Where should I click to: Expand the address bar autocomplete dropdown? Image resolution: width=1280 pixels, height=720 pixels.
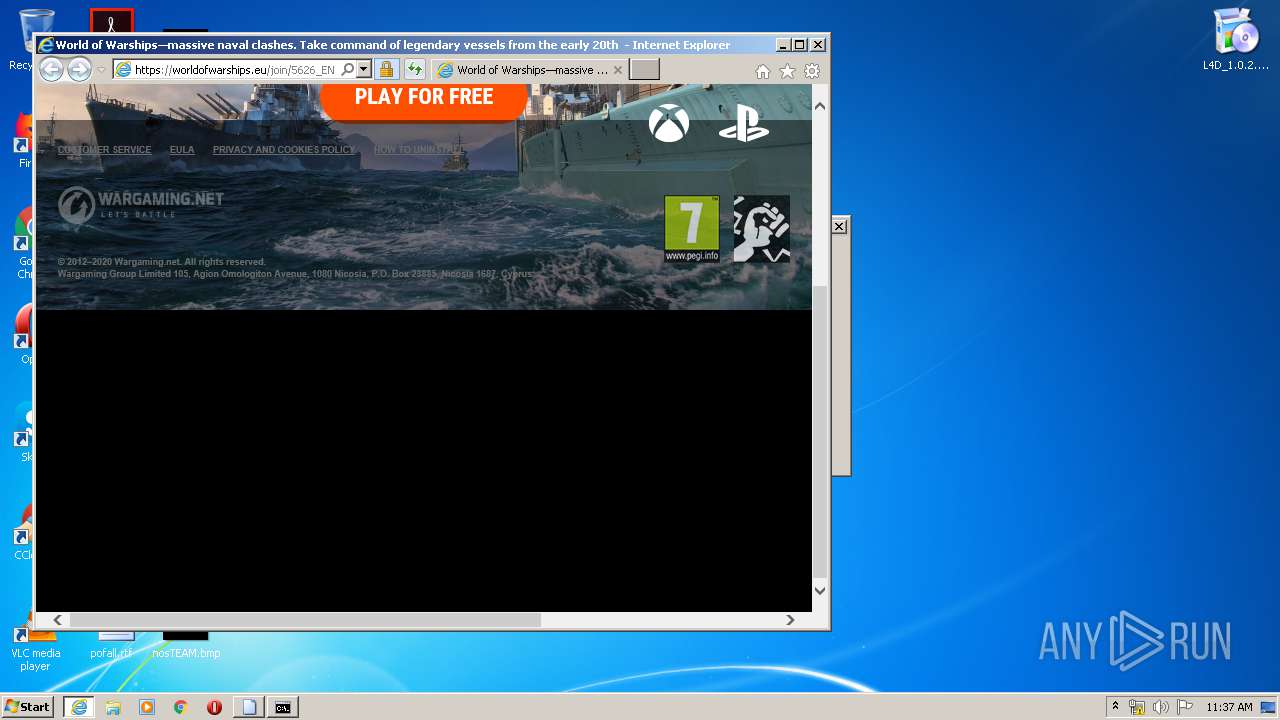pos(364,70)
